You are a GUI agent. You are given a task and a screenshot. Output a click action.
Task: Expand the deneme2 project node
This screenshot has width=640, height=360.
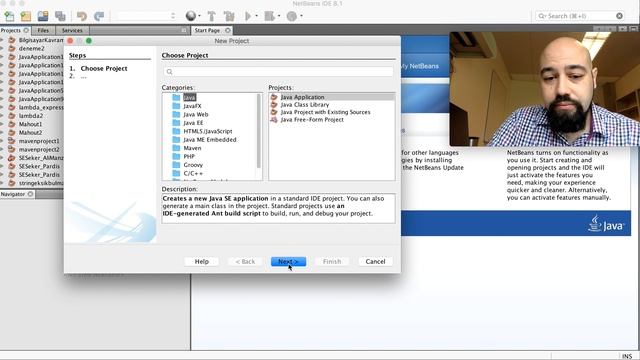tap(2, 49)
